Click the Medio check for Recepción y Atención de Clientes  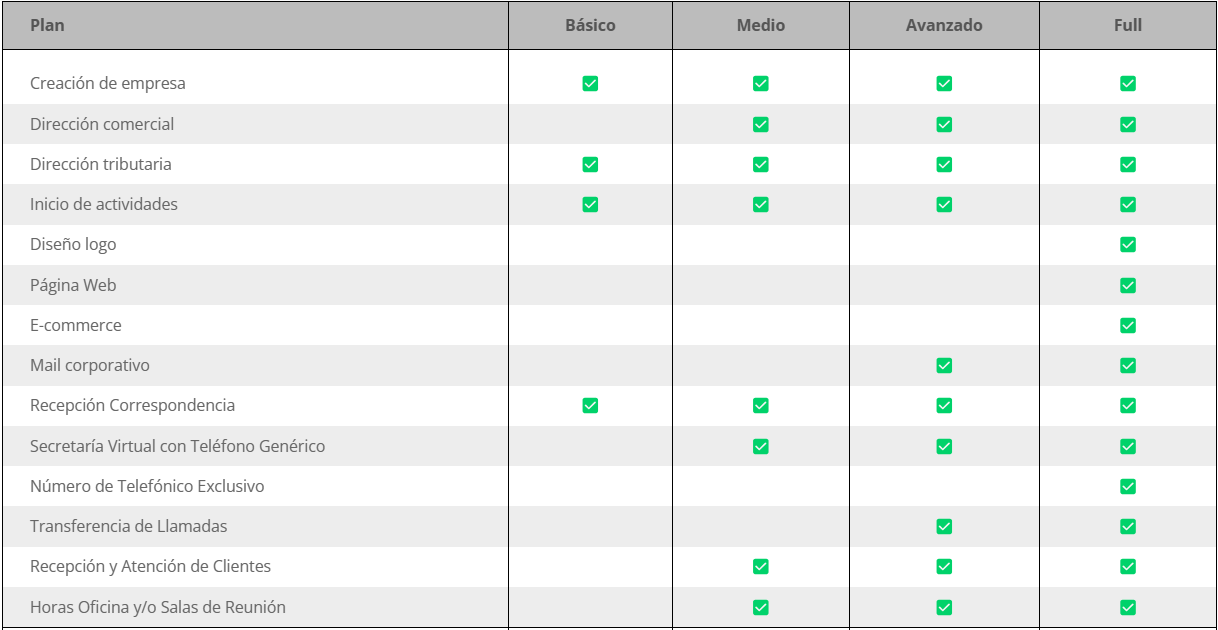coord(760,566)
